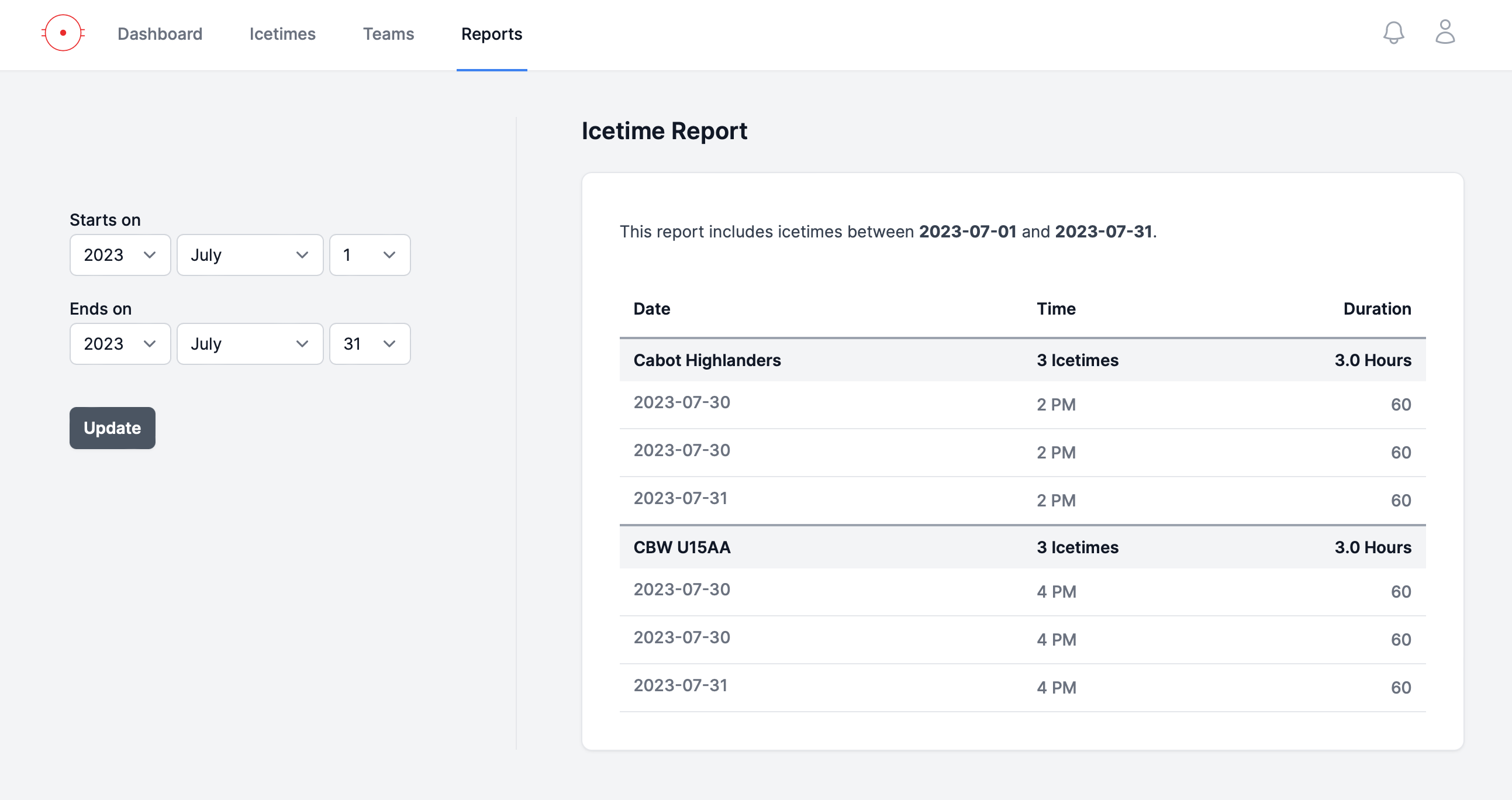This screenshot has height=800, width=1512.
Task: Click the 4 PM time on 2023-07-31 row
Action: (1057, 688)
